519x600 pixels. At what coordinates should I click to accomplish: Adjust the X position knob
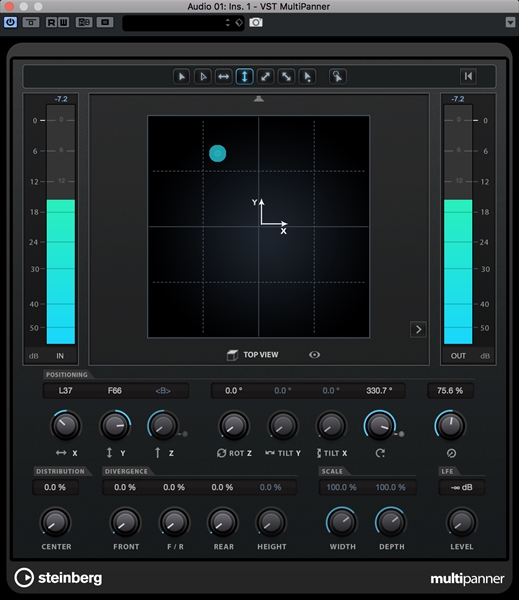[x=66, y=426]
